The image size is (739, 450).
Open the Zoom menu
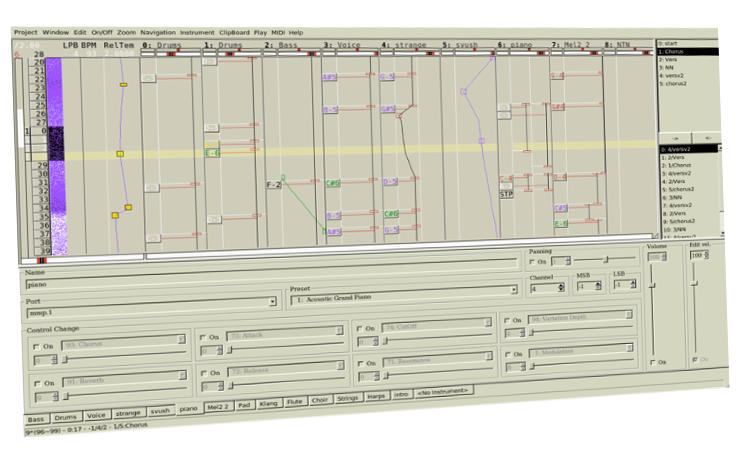coord(126,33)
